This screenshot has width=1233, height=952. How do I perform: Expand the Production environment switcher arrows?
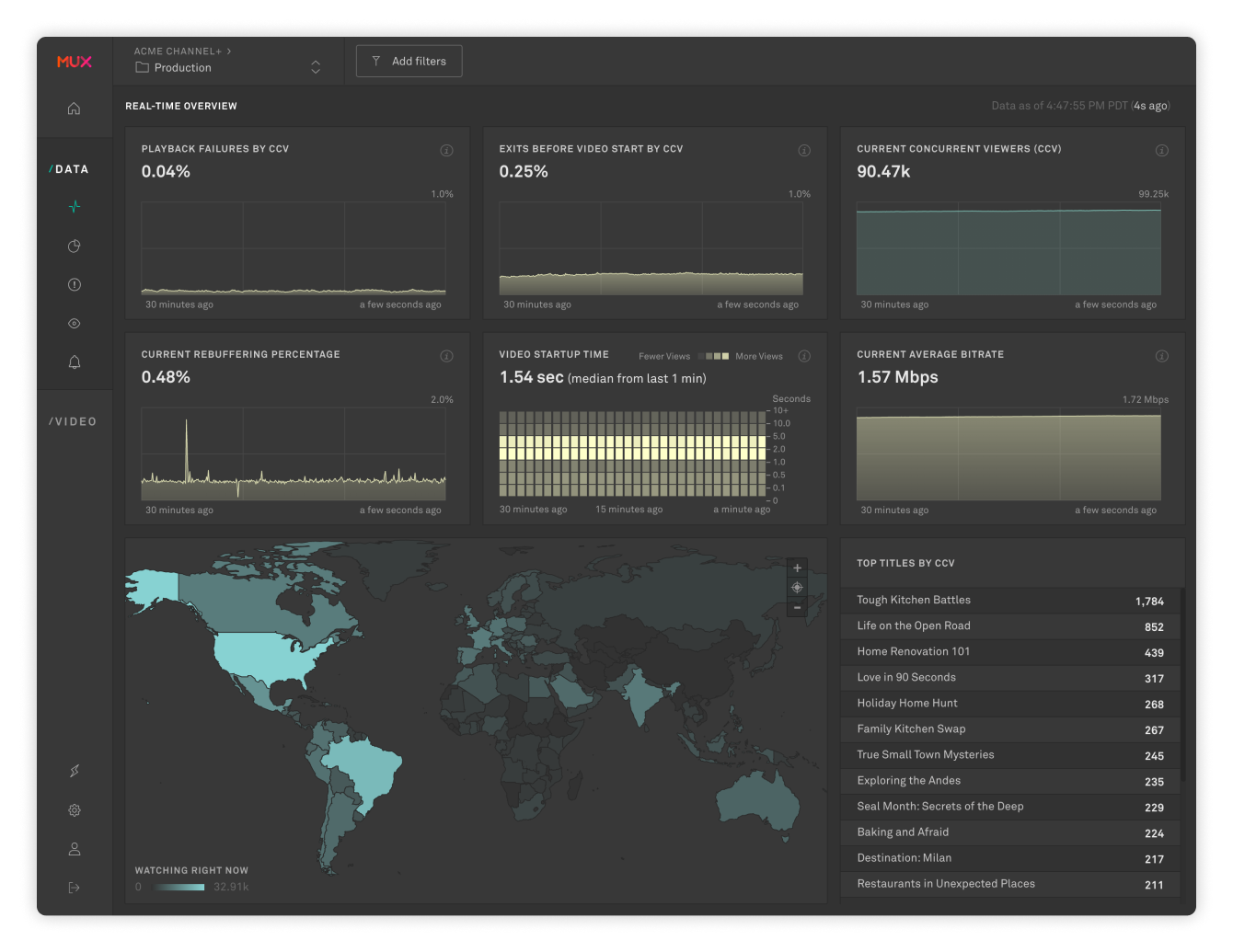pos(316,67)
